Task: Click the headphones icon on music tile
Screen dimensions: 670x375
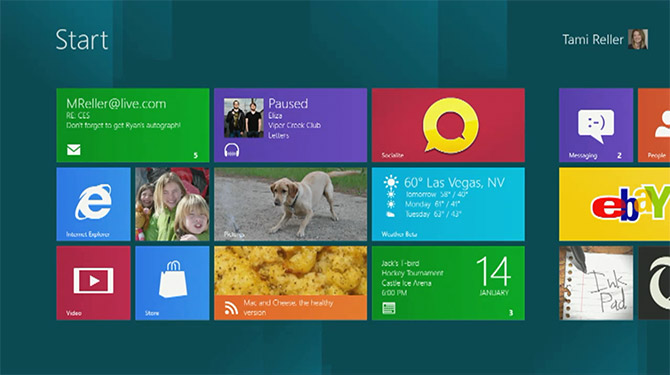Action: [x=232, y=150]
